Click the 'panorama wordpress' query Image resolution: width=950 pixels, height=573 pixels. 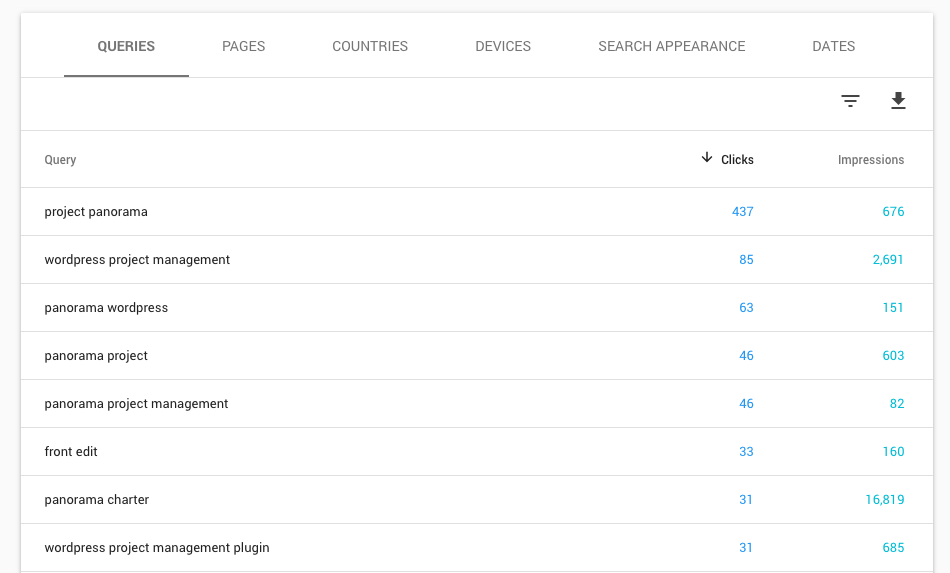(x=106, y=308)
